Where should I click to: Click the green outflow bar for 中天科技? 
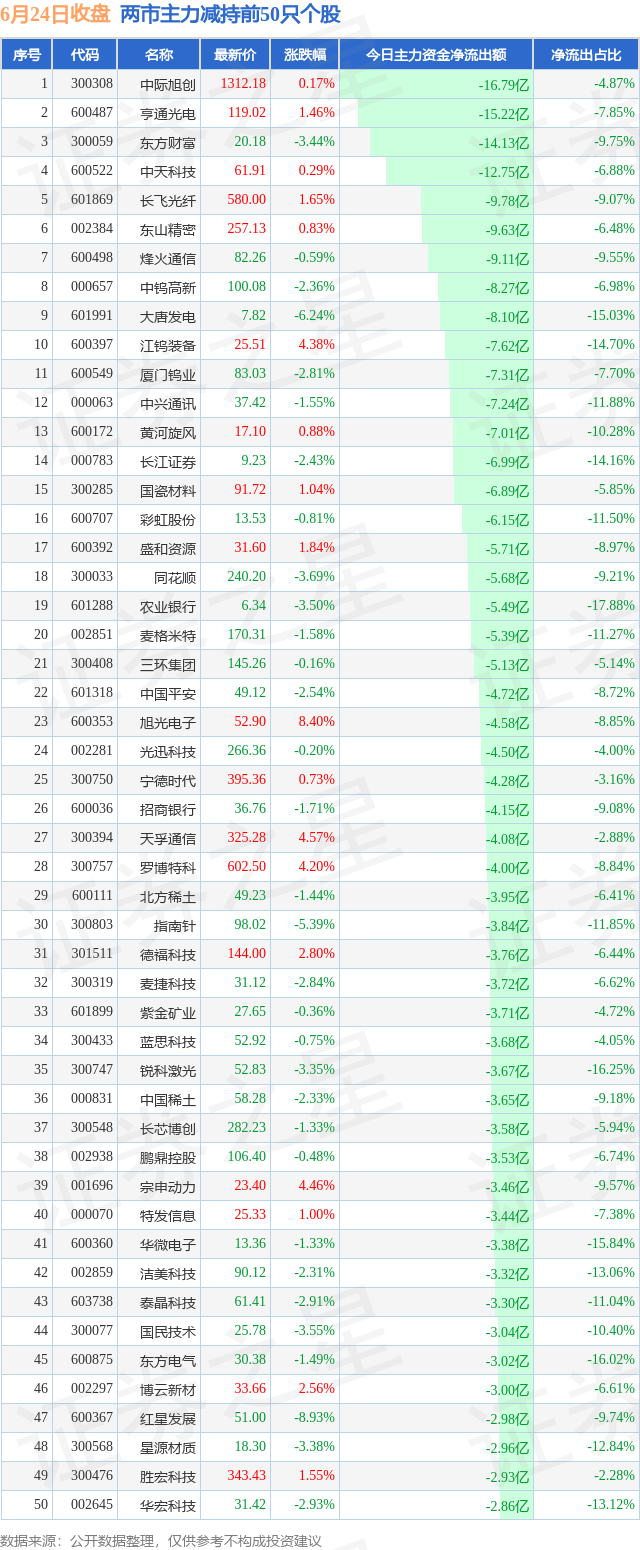pos(458,171)
